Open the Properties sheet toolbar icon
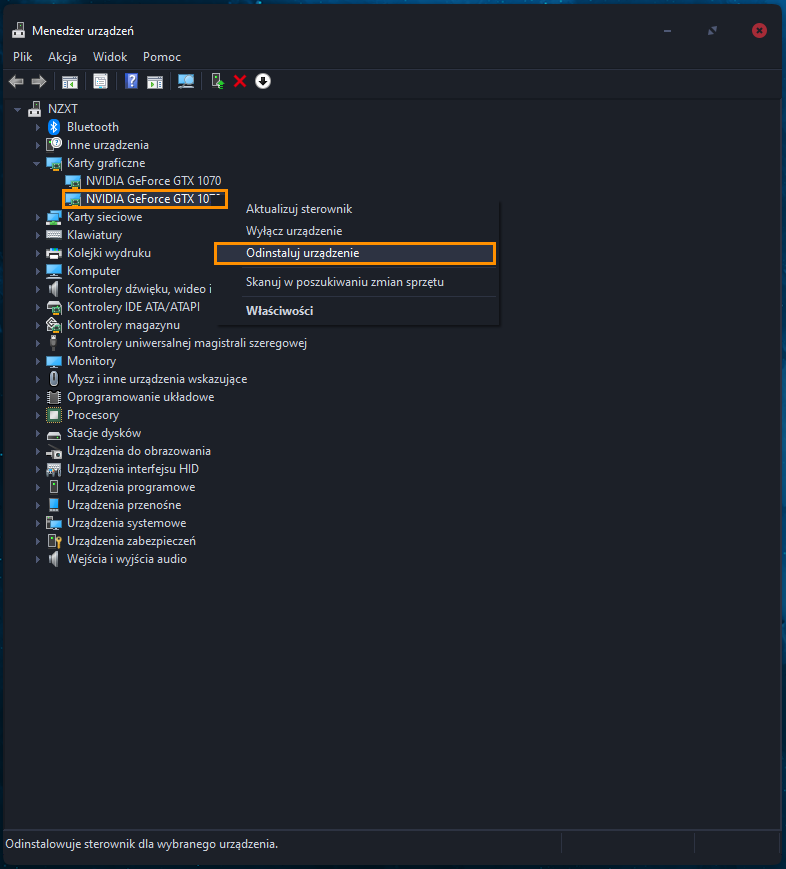Image resolution: width=786 pixels, height=869 pixels. 100,81
